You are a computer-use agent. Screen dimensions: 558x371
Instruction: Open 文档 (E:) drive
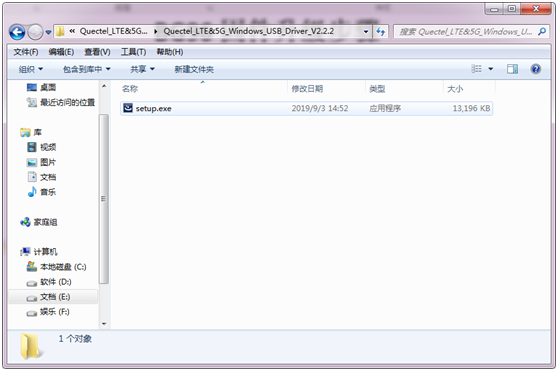tap(55, 297)
